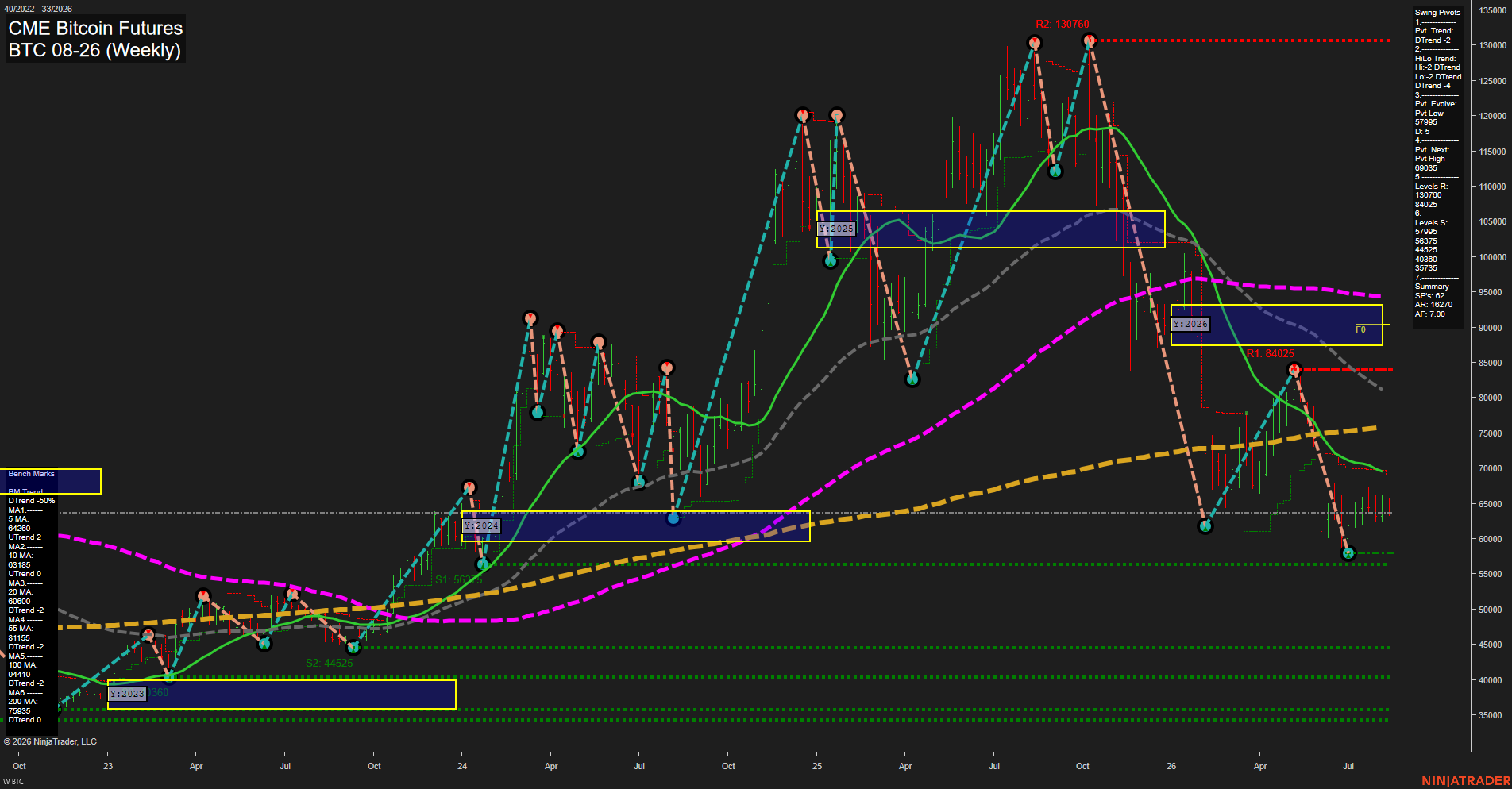Click Pvt. Trend: row in Swing Pivots panel
This screenshot has height=789, width=1512.
point(1434,31)
